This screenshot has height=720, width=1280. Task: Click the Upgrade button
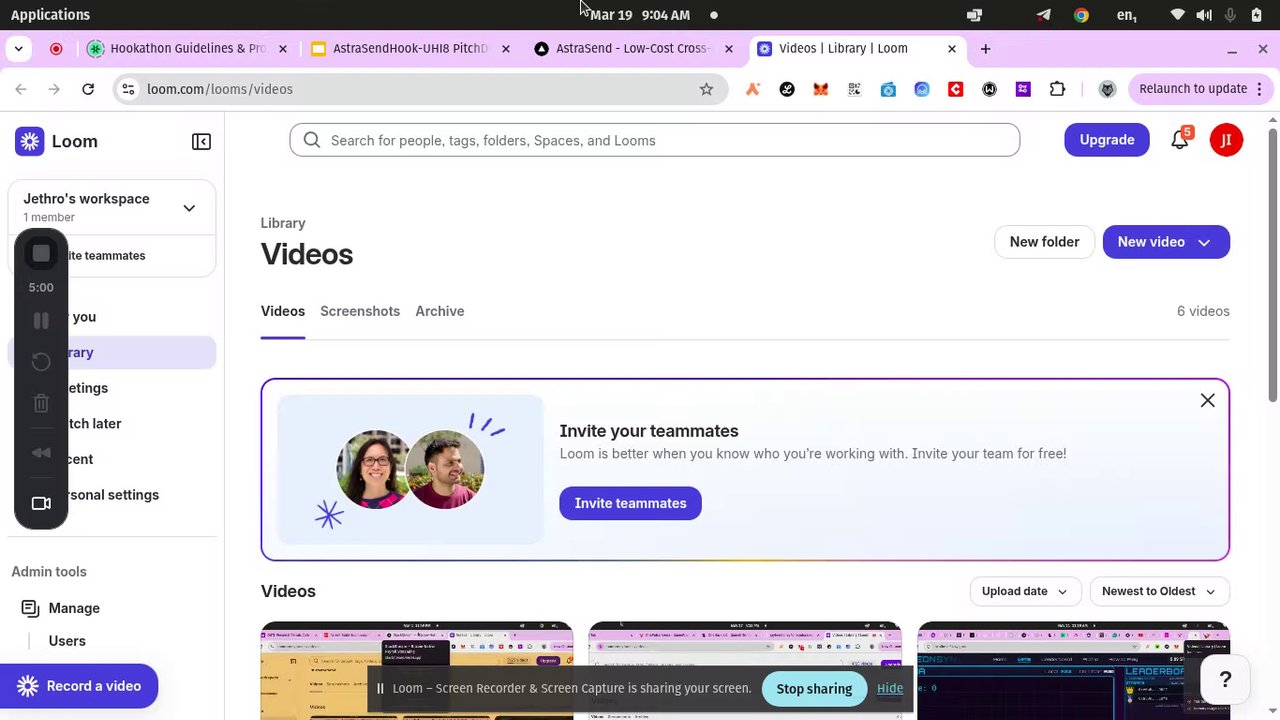point(1107,140)
